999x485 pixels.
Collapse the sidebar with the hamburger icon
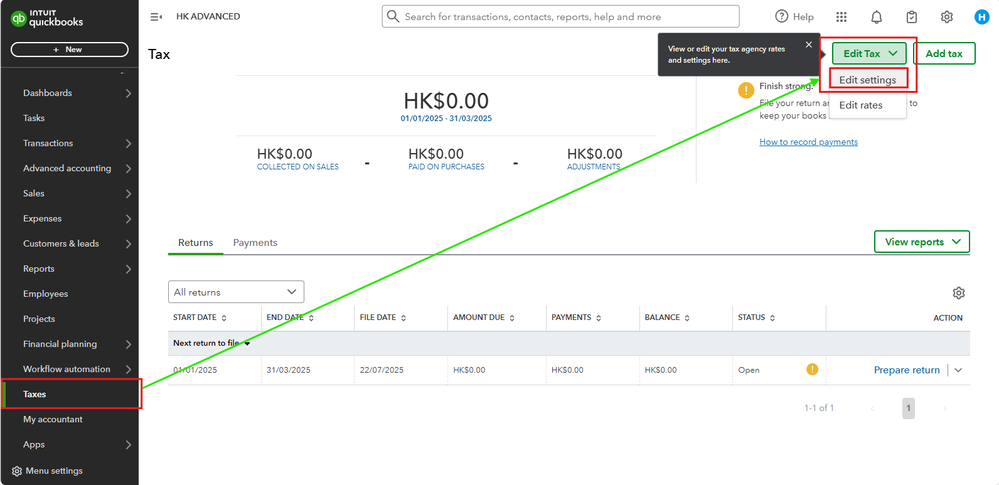[156, 17]
